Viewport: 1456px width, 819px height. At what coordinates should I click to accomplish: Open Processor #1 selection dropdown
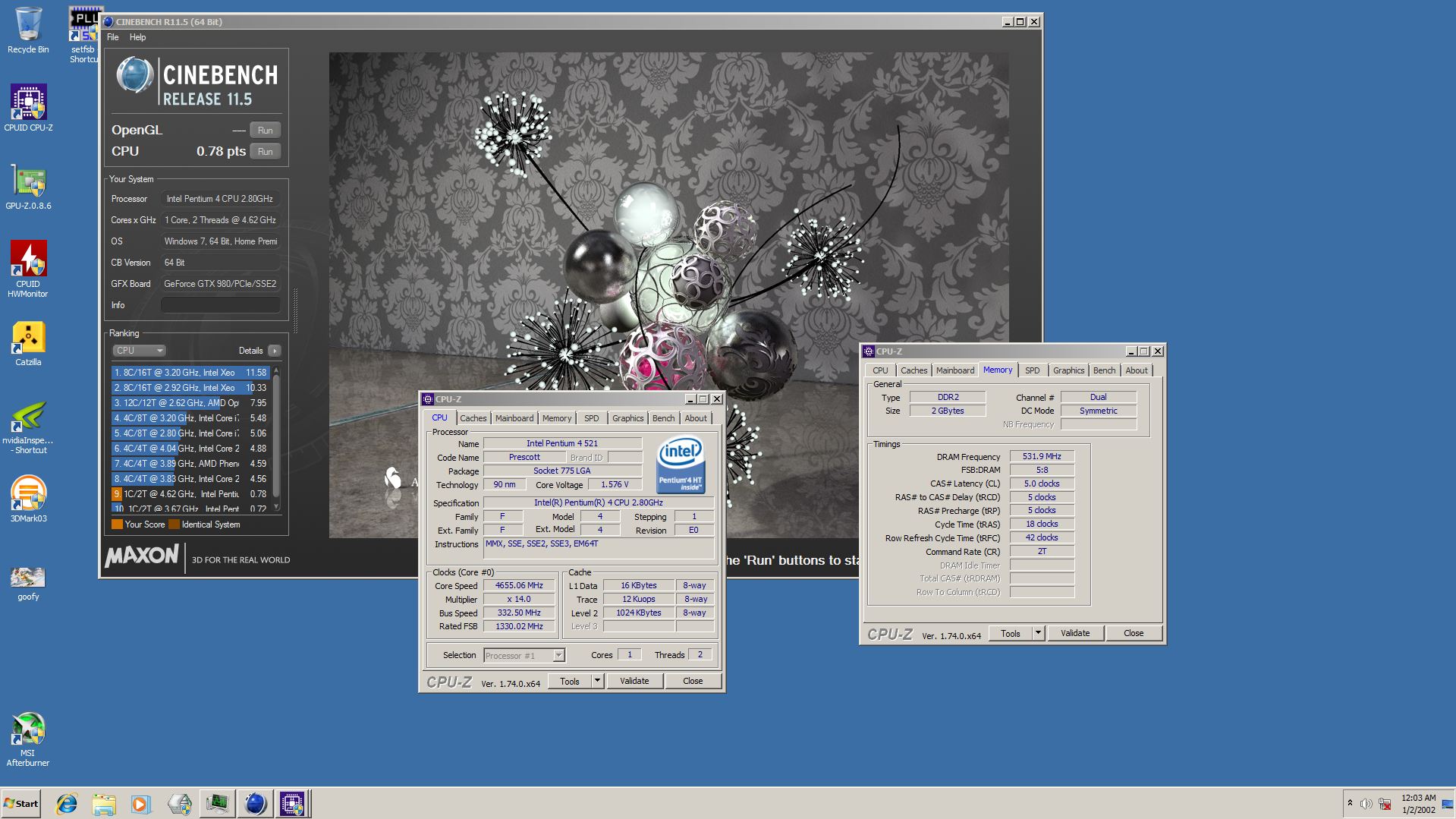point(524,656)
